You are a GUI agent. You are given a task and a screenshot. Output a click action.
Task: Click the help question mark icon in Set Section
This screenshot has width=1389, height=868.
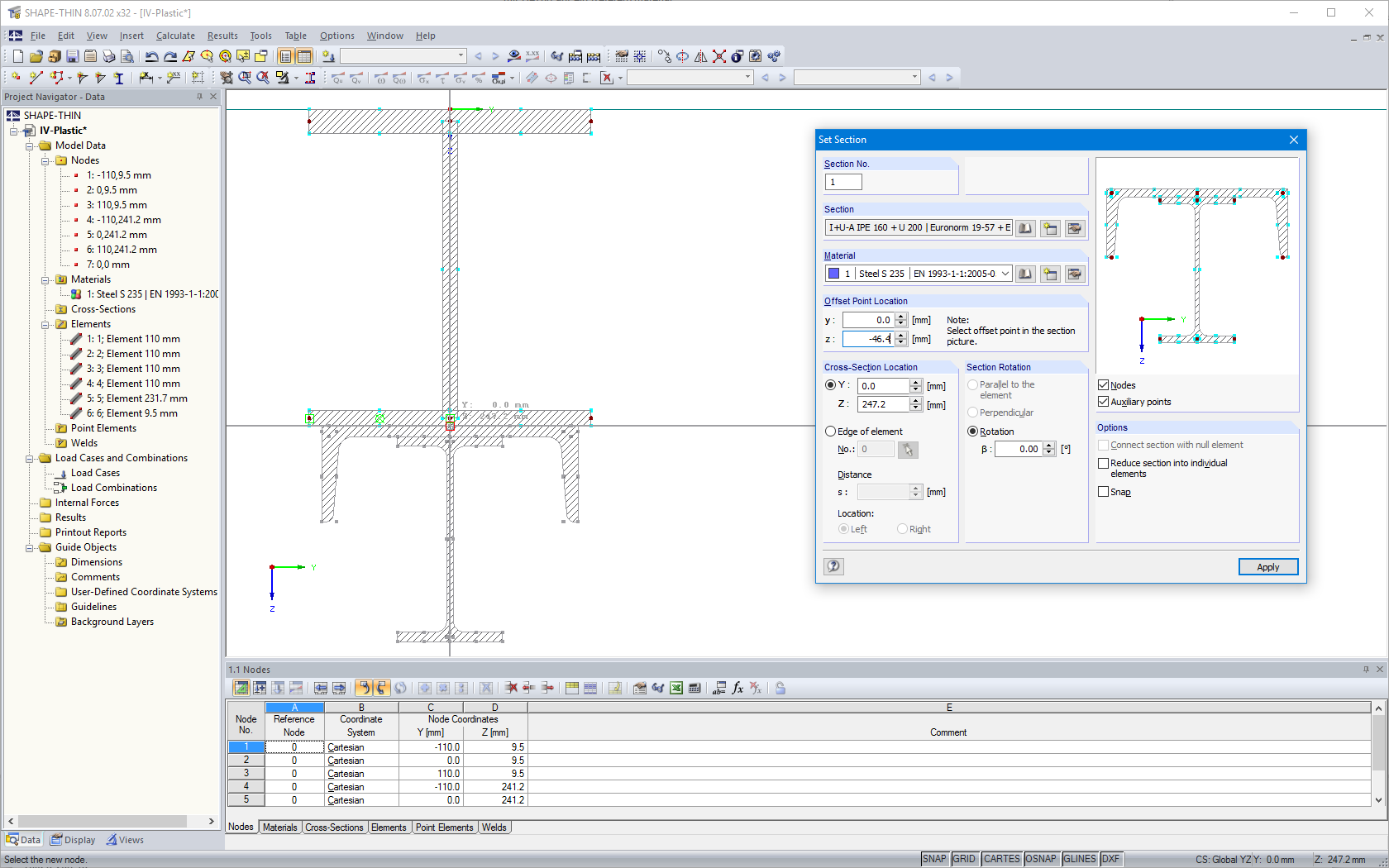[834, 566]
